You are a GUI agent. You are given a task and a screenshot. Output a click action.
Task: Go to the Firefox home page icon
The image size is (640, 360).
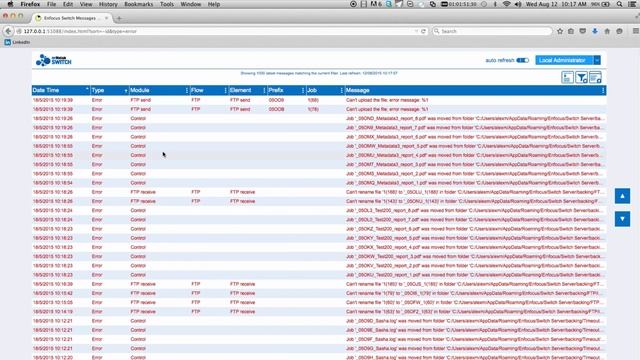click(607, 31)
